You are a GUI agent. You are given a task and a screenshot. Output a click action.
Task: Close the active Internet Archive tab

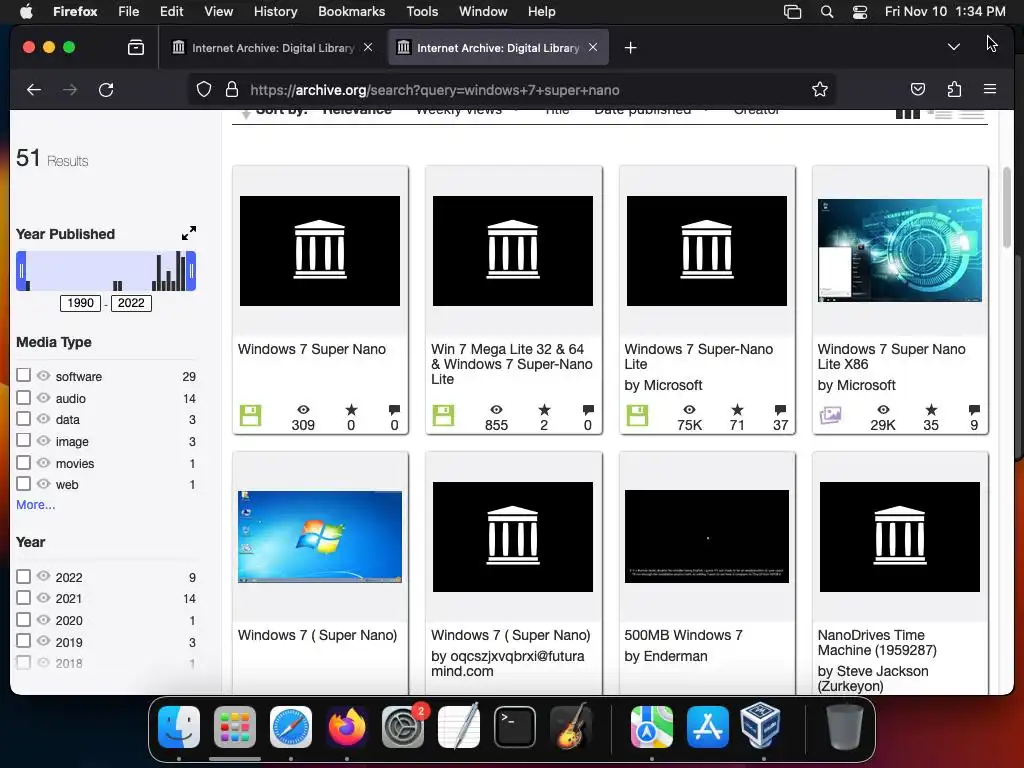tap(593, 47)
